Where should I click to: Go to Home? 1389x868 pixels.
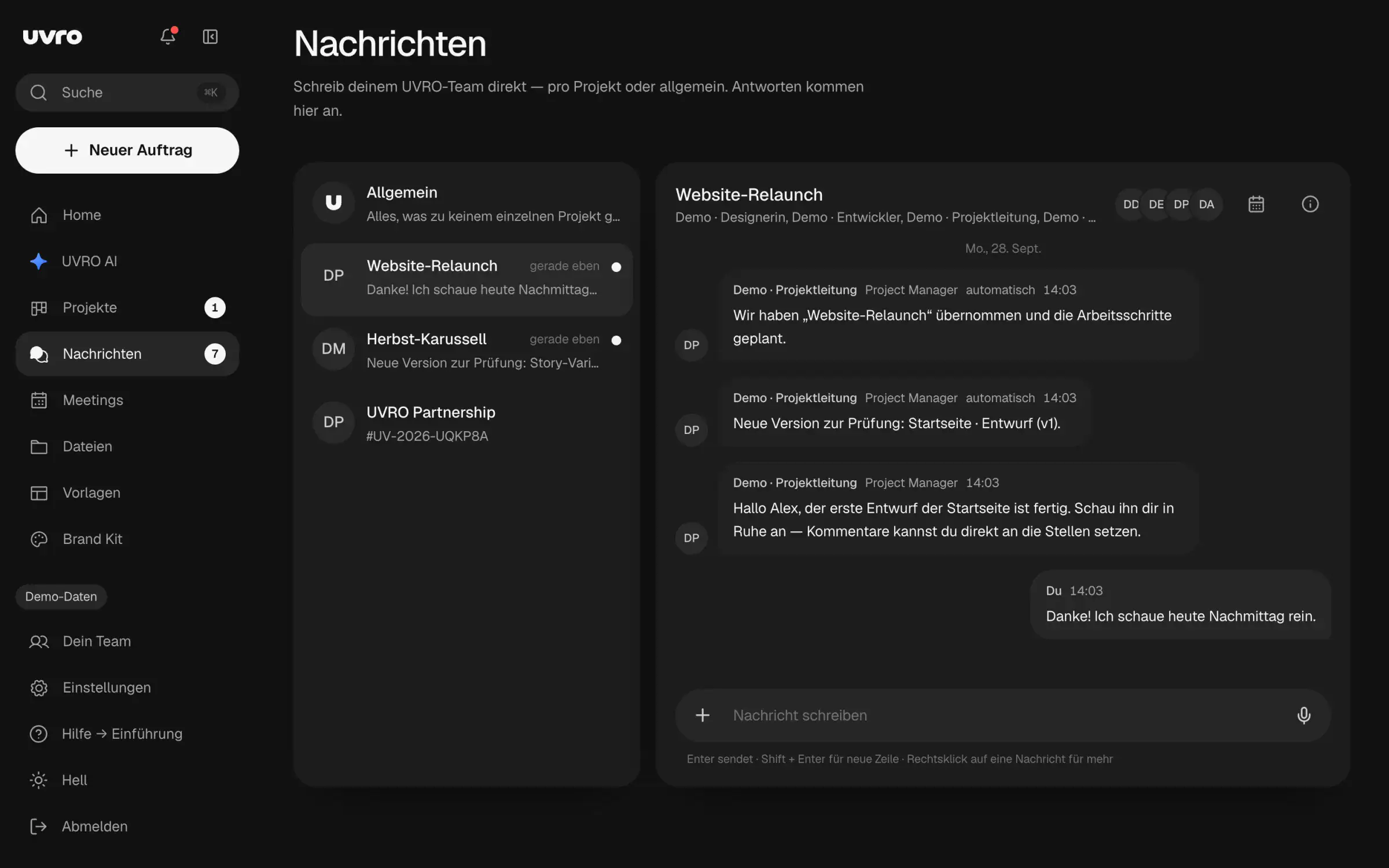tap(127, 215)
